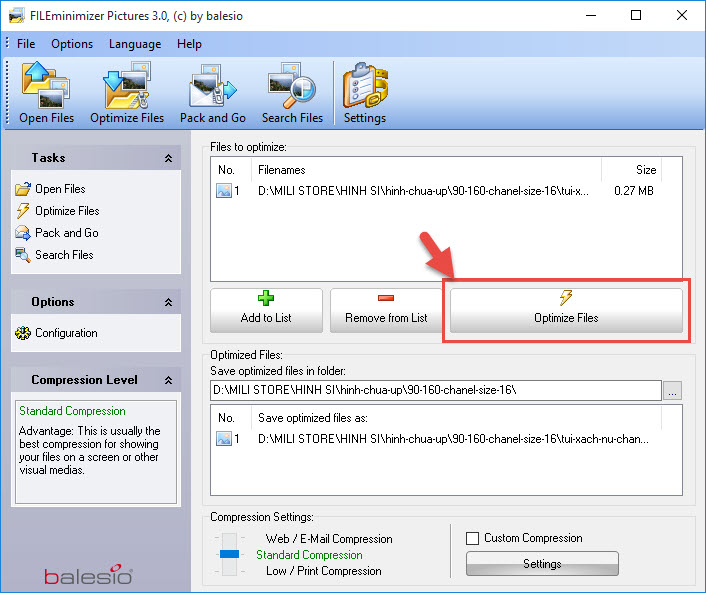Click the balesio logo
Screen dimensions: 706x593
[88, 575]
